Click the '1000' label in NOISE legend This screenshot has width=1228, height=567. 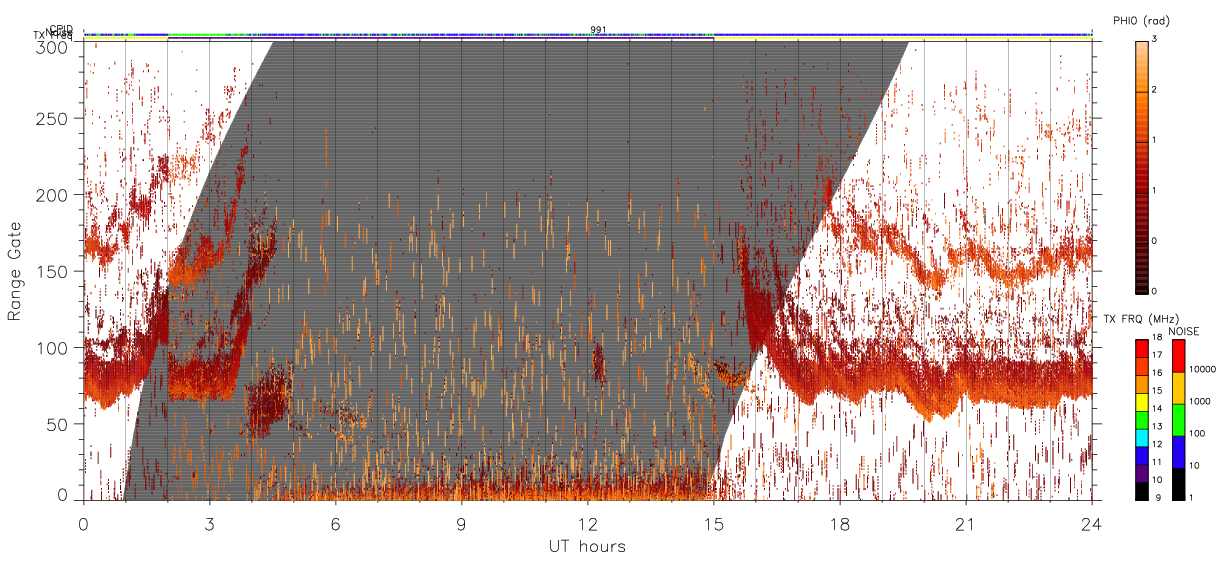(x=1199, y=402)
